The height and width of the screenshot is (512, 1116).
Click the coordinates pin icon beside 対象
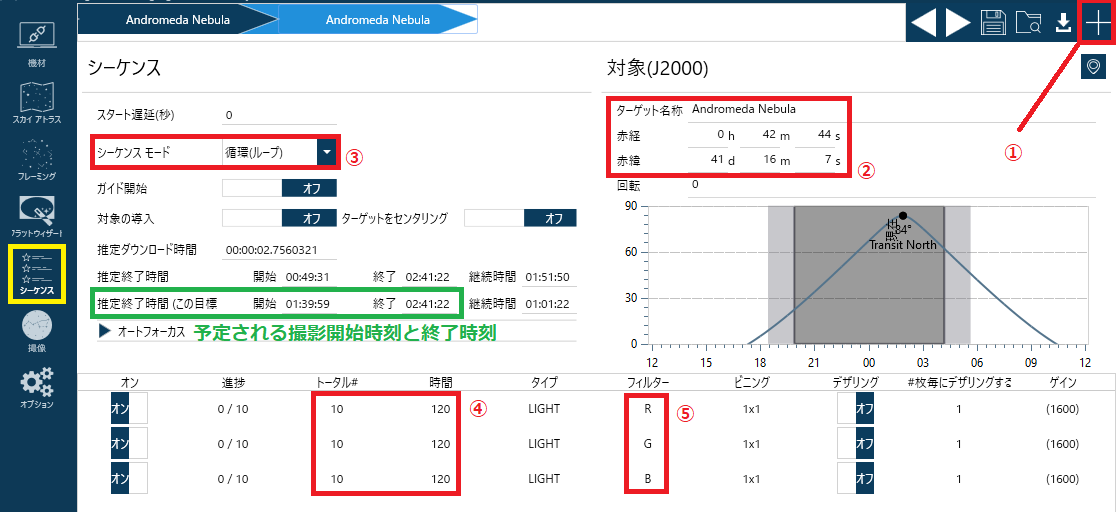click(1093, 66)
